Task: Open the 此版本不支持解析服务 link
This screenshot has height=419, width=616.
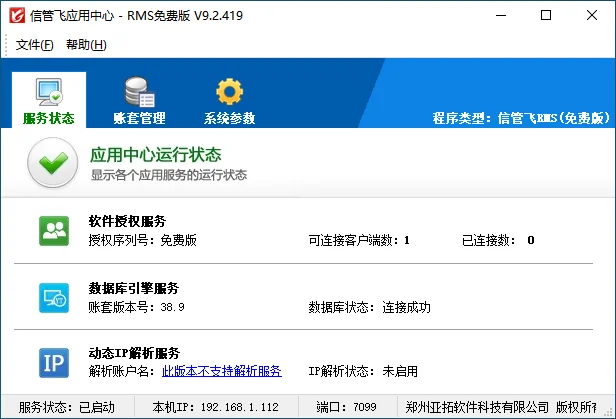Action: (x=222, y=371)
